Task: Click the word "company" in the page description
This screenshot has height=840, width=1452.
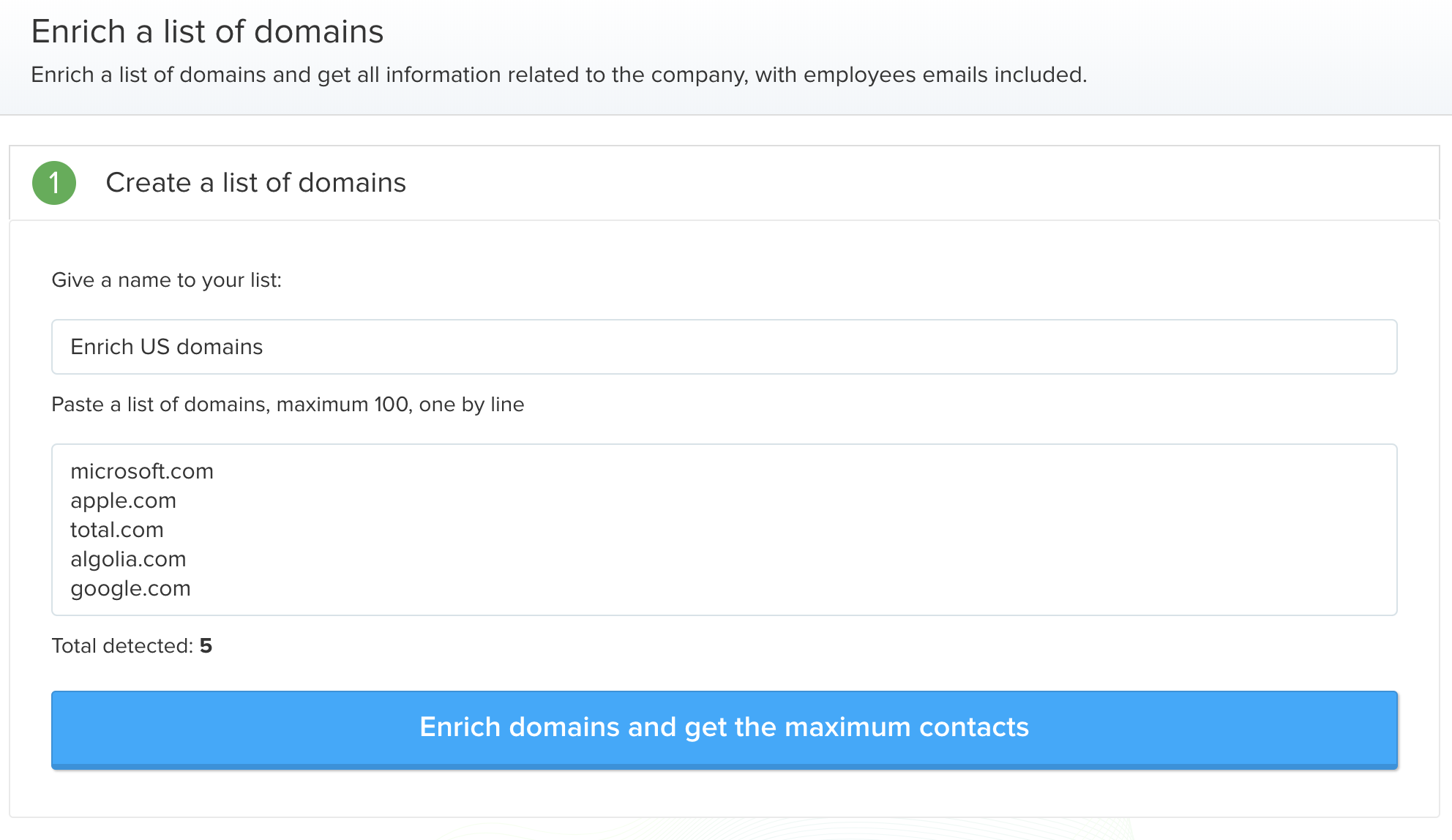Action: [699, 75]
